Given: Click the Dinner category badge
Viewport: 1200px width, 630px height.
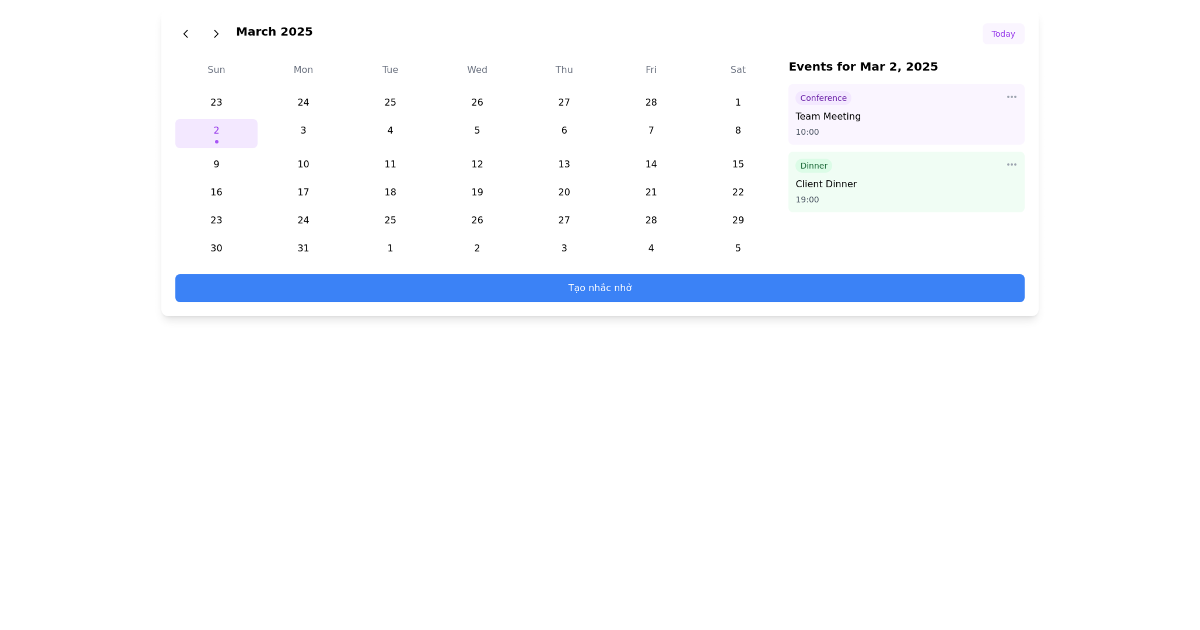Looking at the screenshot, I should click(x=814, y=165).
